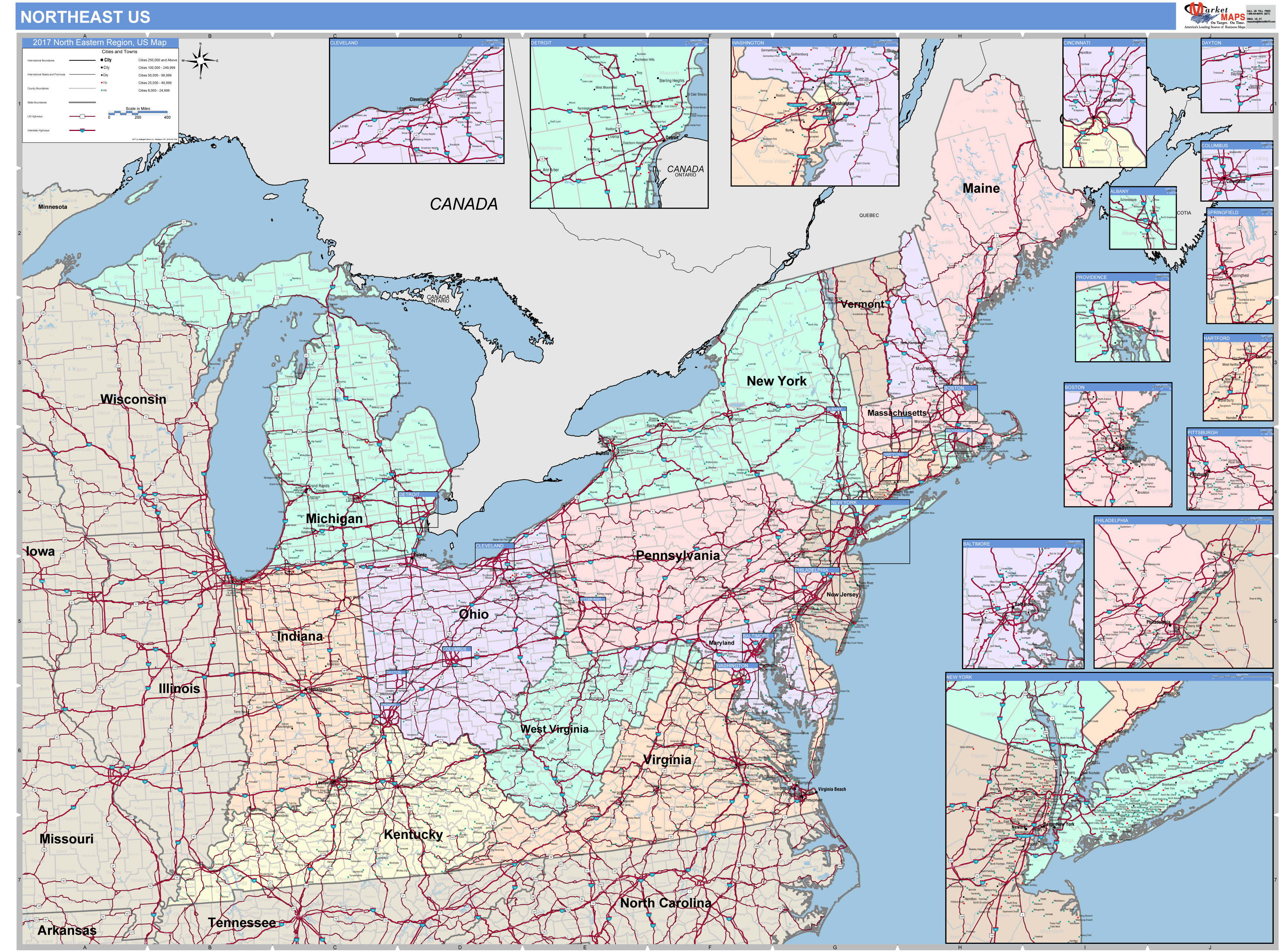Click the small WASHINGTON locator box on main map
The height and width of the screenshot is (952, 1286).
click(x=737, y=680)
